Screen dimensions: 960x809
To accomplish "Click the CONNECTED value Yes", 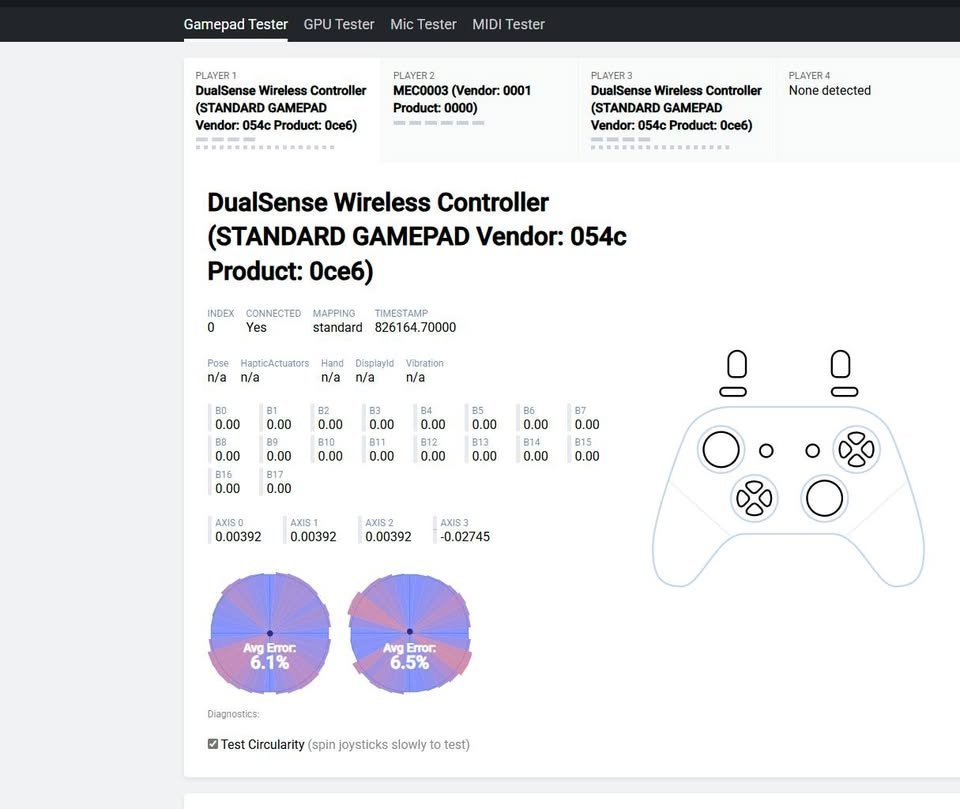I will coord(256,328).
